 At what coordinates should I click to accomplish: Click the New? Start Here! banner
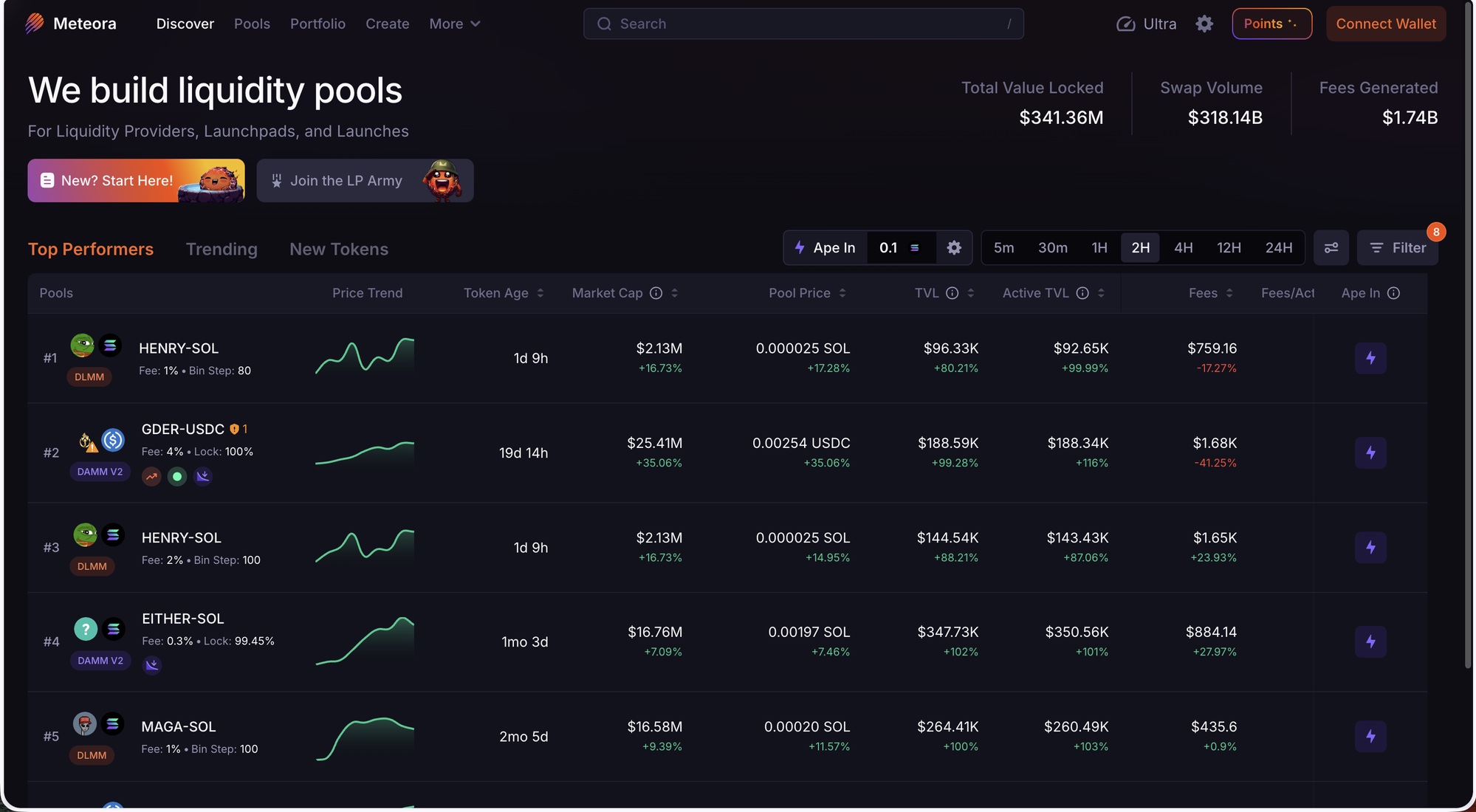coord(136,181)
